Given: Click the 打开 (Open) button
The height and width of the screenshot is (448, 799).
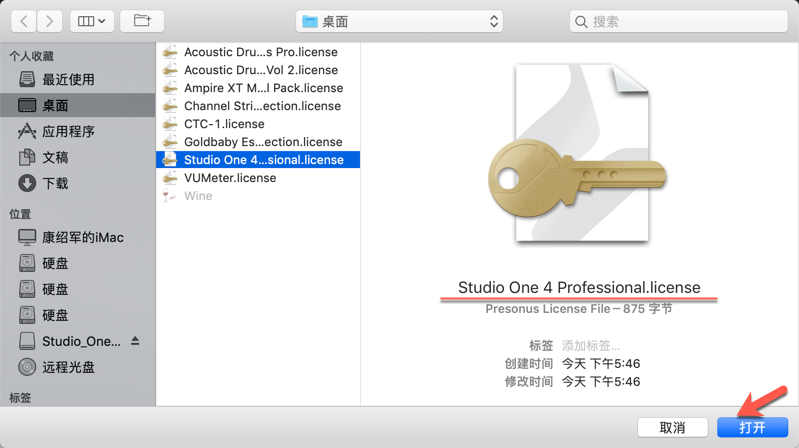Looking at the screenshot, I should (753, 427).
